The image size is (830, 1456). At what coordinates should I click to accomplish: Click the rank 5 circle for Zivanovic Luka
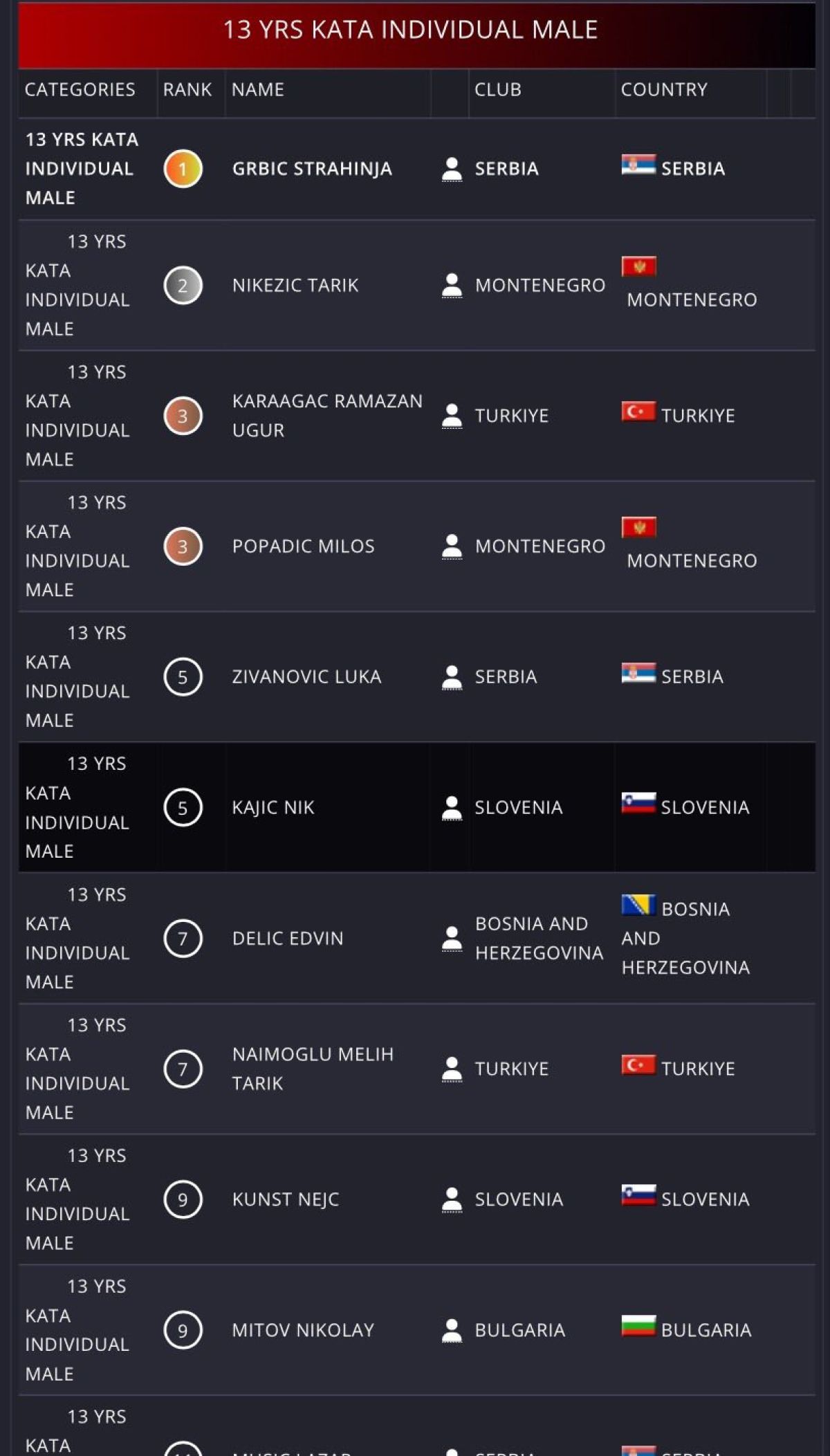pos(183,677)
